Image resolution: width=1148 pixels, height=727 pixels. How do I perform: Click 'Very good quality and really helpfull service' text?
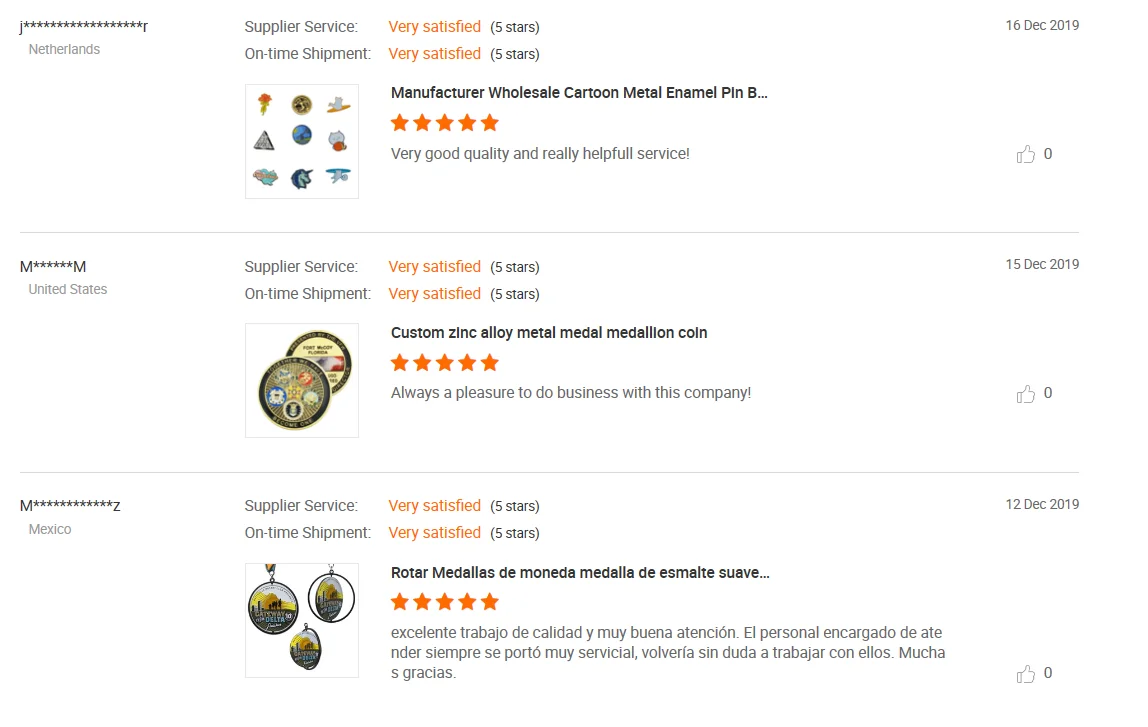[540, 154]
